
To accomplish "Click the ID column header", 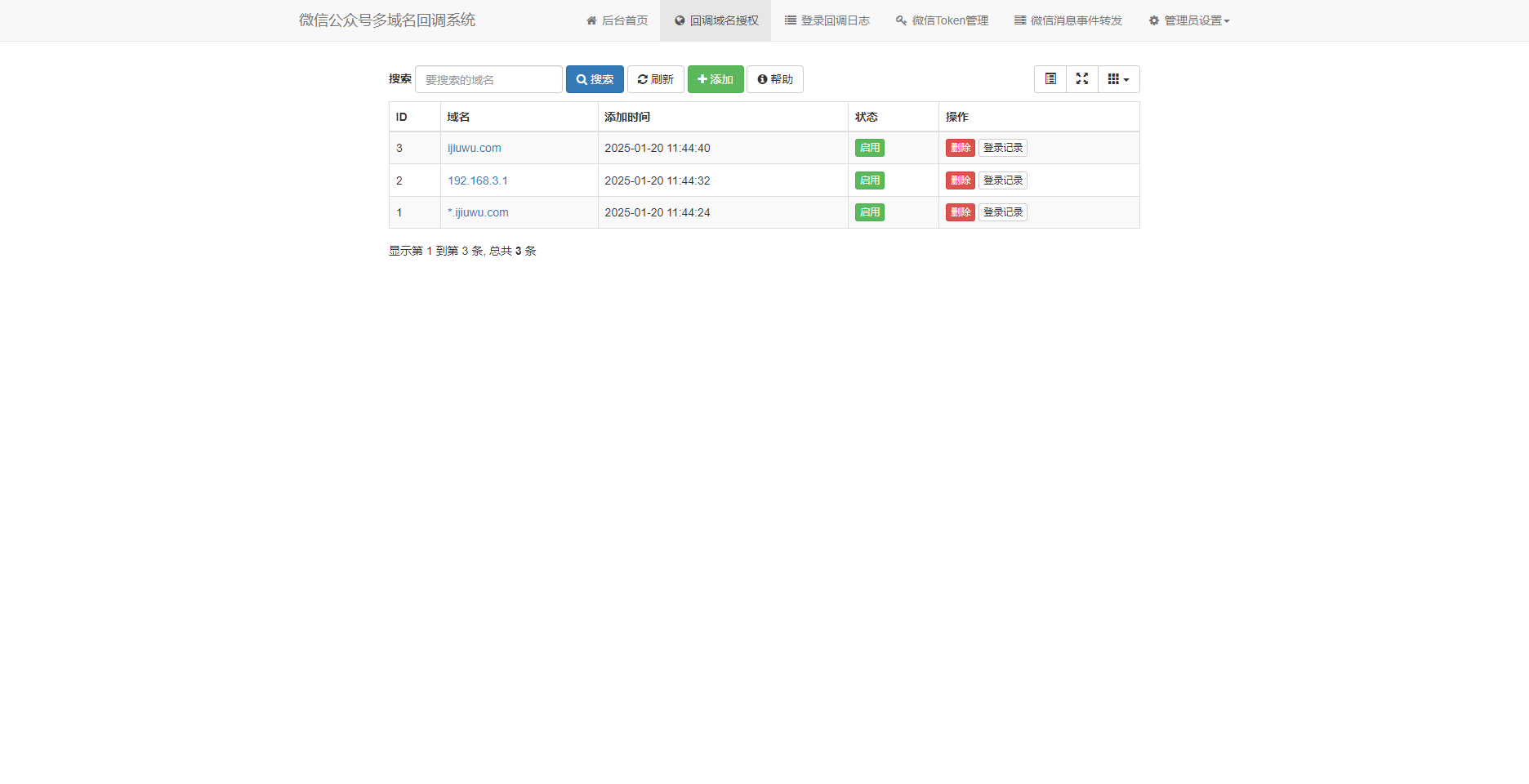I will [x=415, y=117].
